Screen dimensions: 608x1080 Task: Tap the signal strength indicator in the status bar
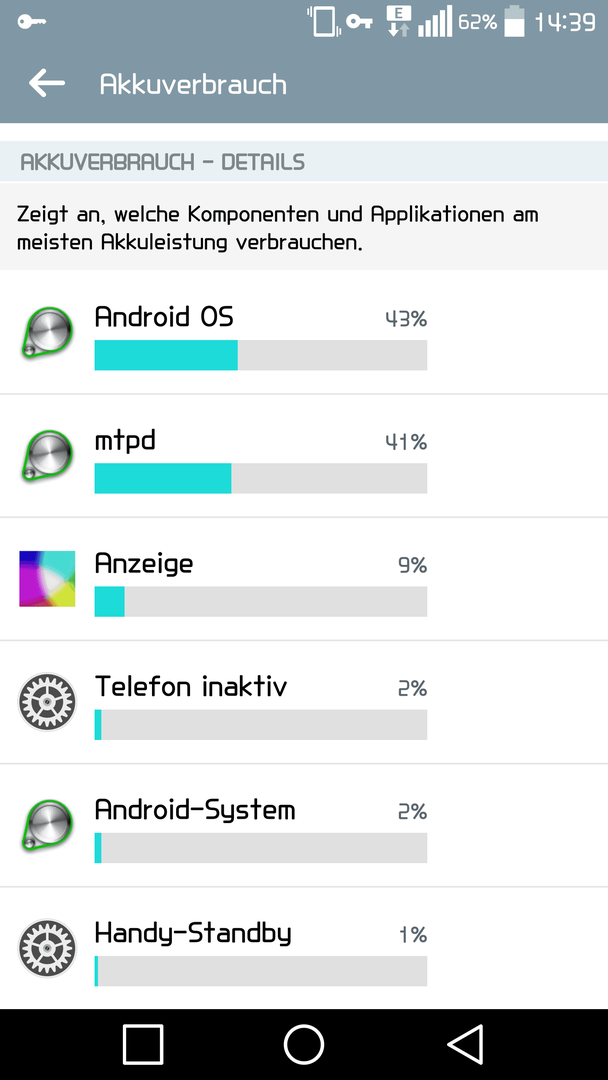click(x=435, y=21)
